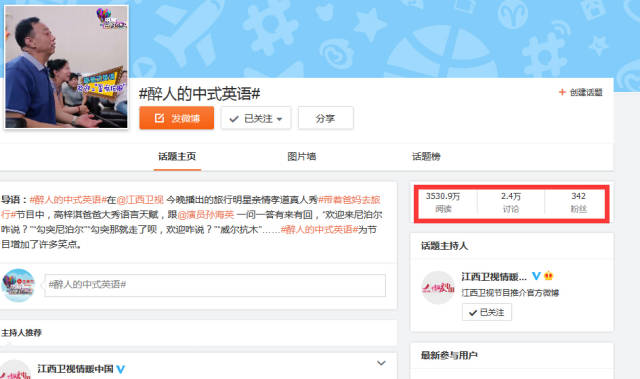Click the first #醉人的中式英语# hashtag in the intro
This screenshot has width=640, height=379.
[68, 199]
